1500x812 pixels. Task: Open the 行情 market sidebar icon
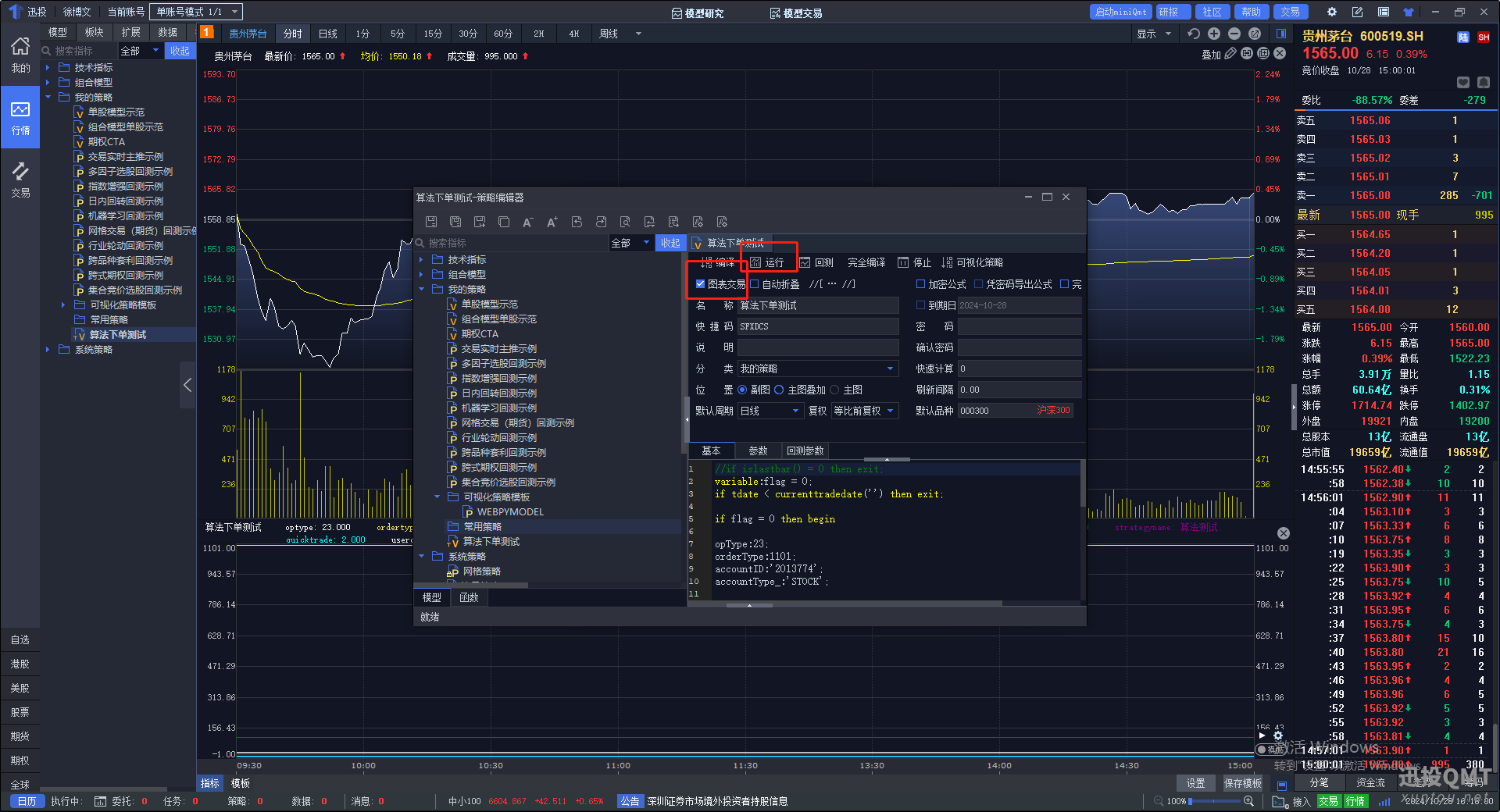(20, 117)
